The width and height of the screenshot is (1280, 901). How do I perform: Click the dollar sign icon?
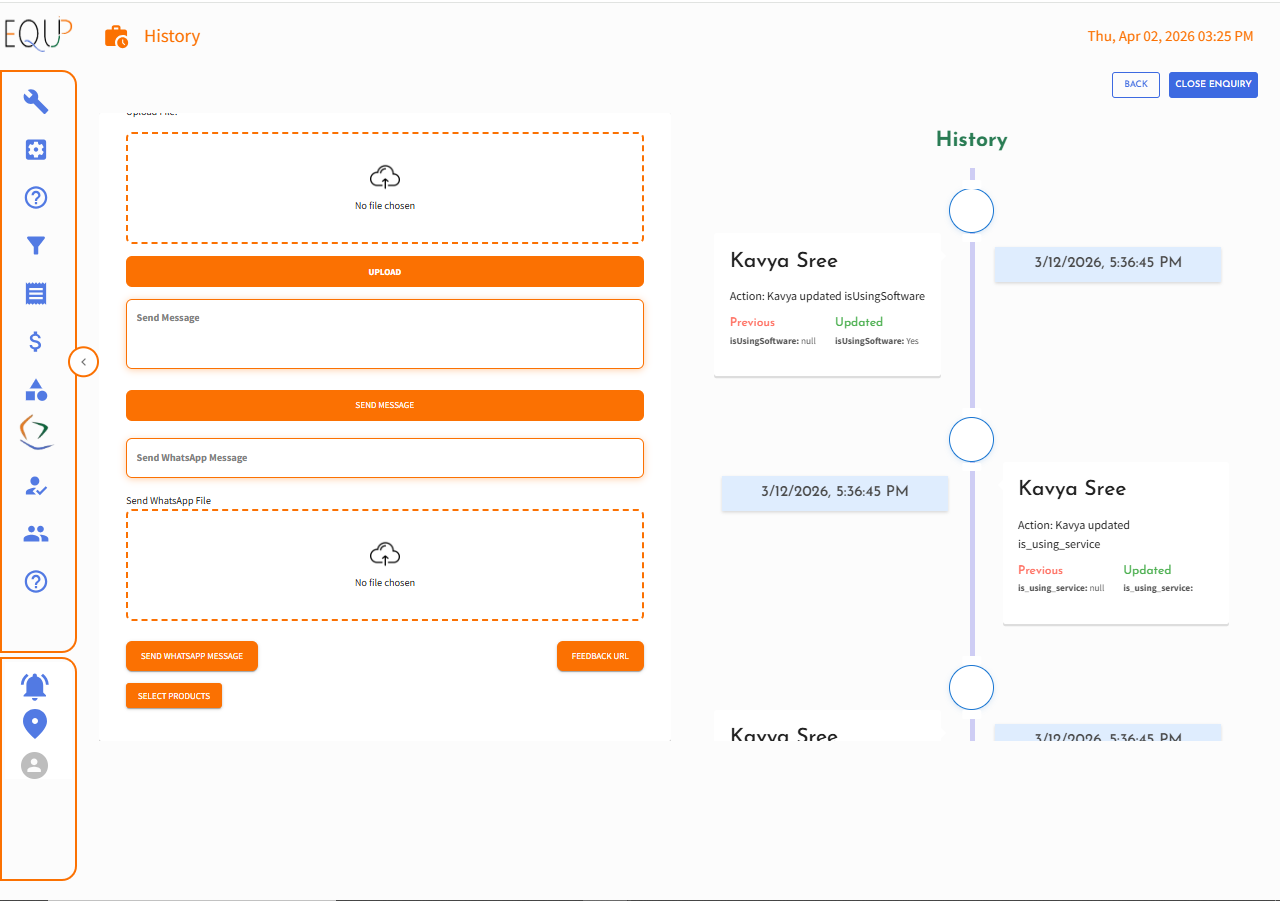[x=36, y=342]
